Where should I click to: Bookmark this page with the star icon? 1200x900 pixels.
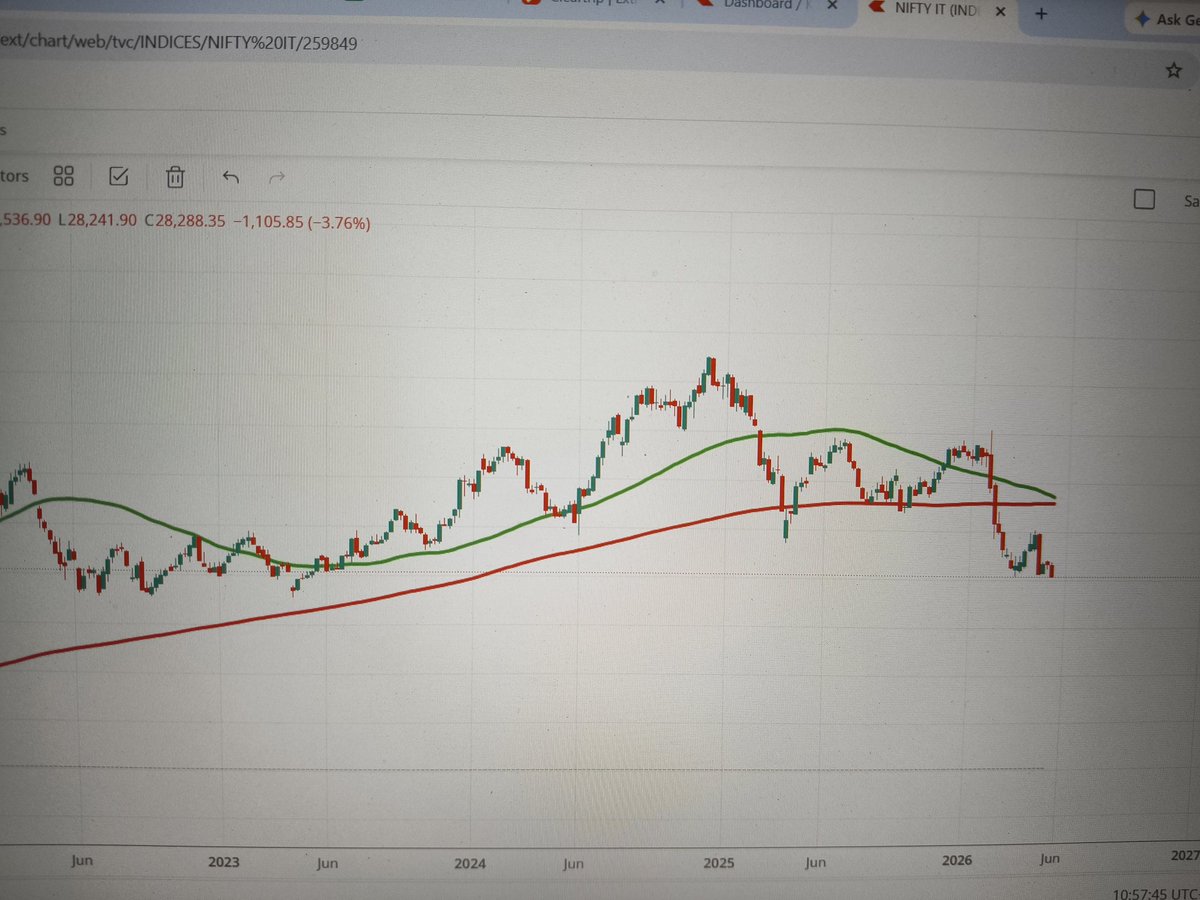[x=1173, y=70]
